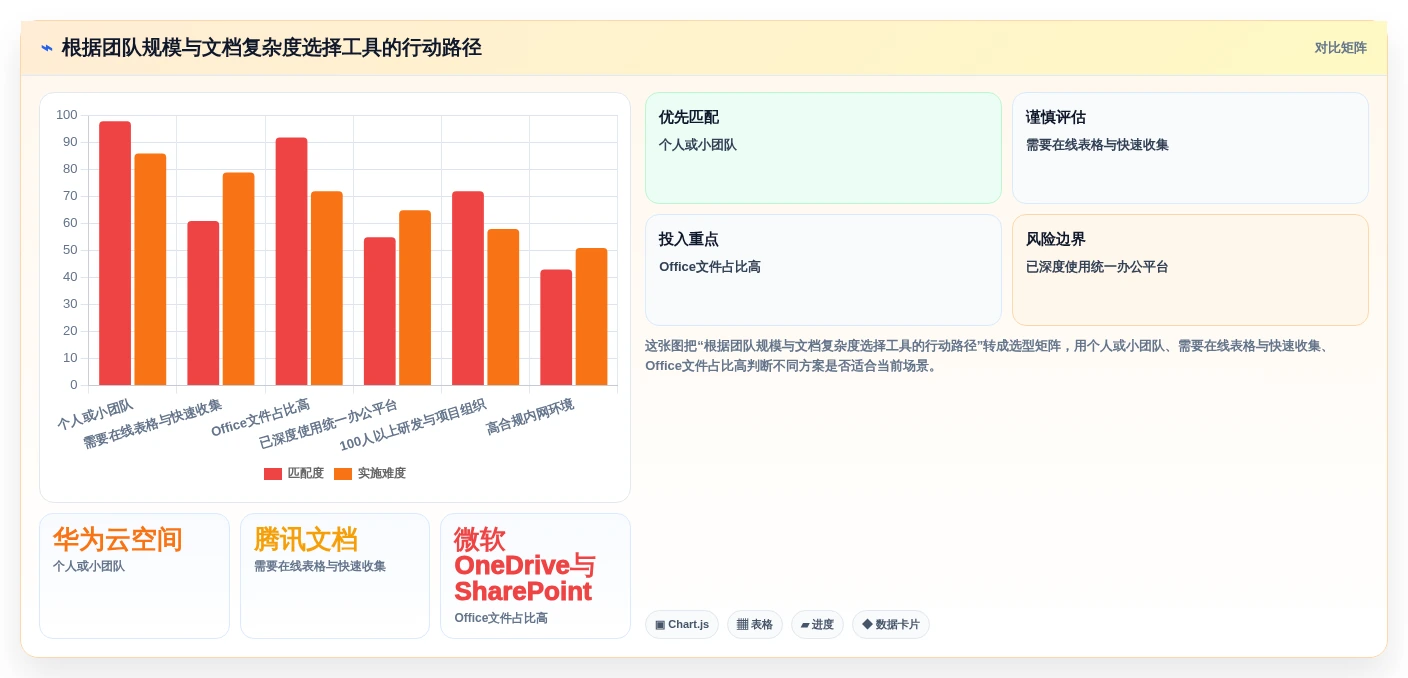Open the 谨慎评估 card
This screenshot has height=678, width=1408.
point(1190,148)
